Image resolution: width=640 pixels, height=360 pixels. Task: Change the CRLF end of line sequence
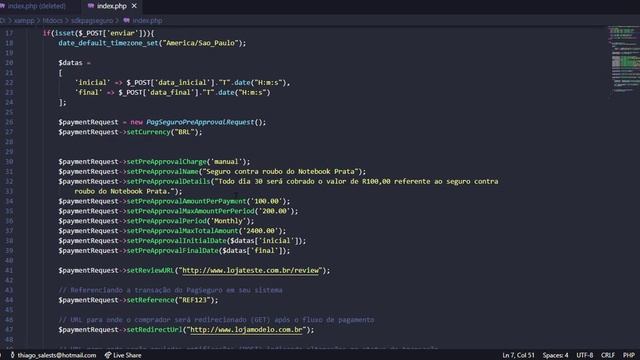pyautogui.click(x=607, y=355)
